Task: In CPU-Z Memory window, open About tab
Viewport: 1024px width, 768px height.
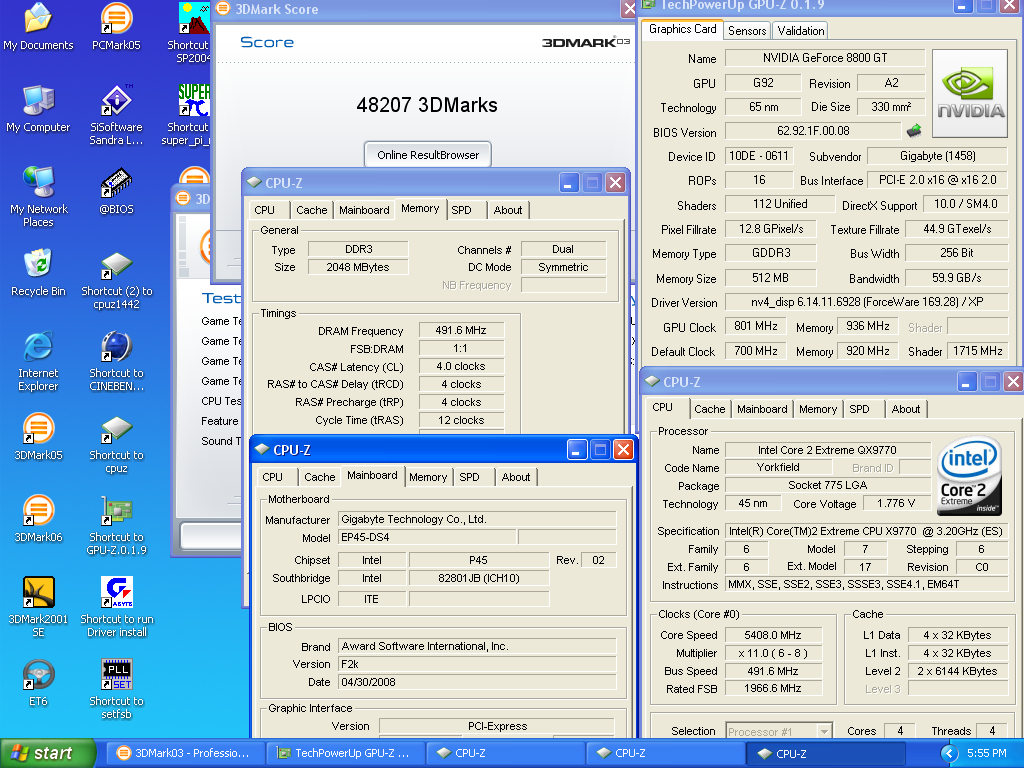Action: 507,210
